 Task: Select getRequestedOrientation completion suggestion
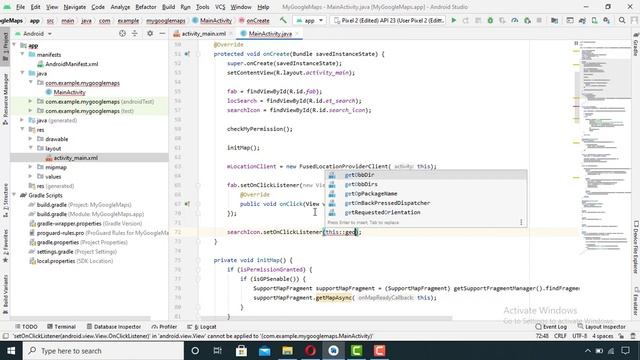pos(426,212)
